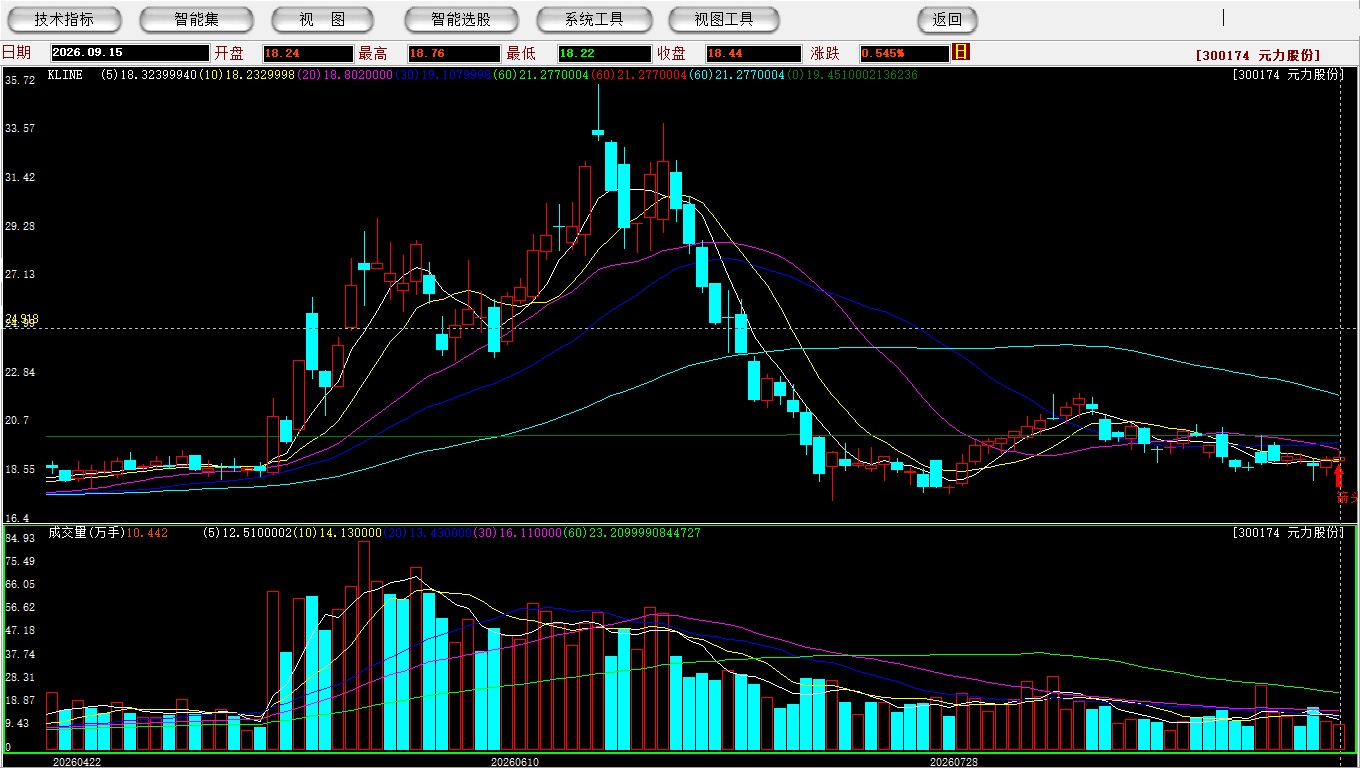Click the (10)18.2329998 MA10 value
The height and width of the screenshot is (768, 1360).
click(245, 74)
